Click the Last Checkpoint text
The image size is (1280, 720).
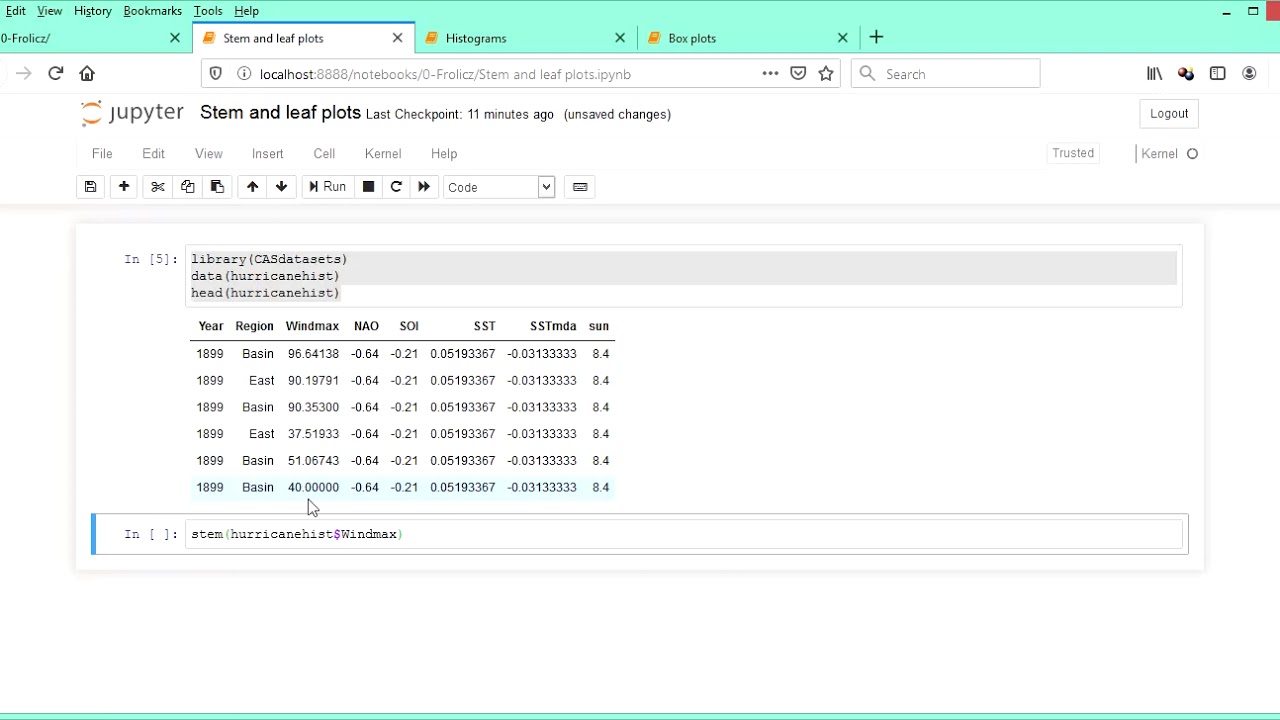coord(459,114)
